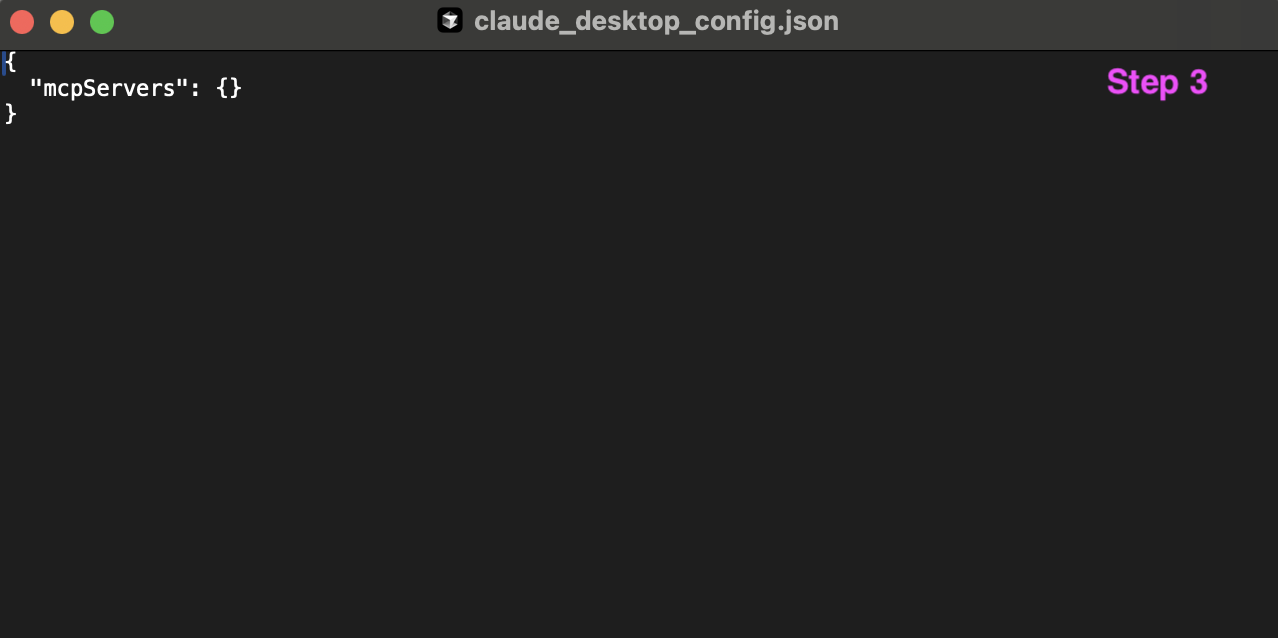Click the closing quote after mcpServers
Screen dimensions: 1278x638
point(182,84)
